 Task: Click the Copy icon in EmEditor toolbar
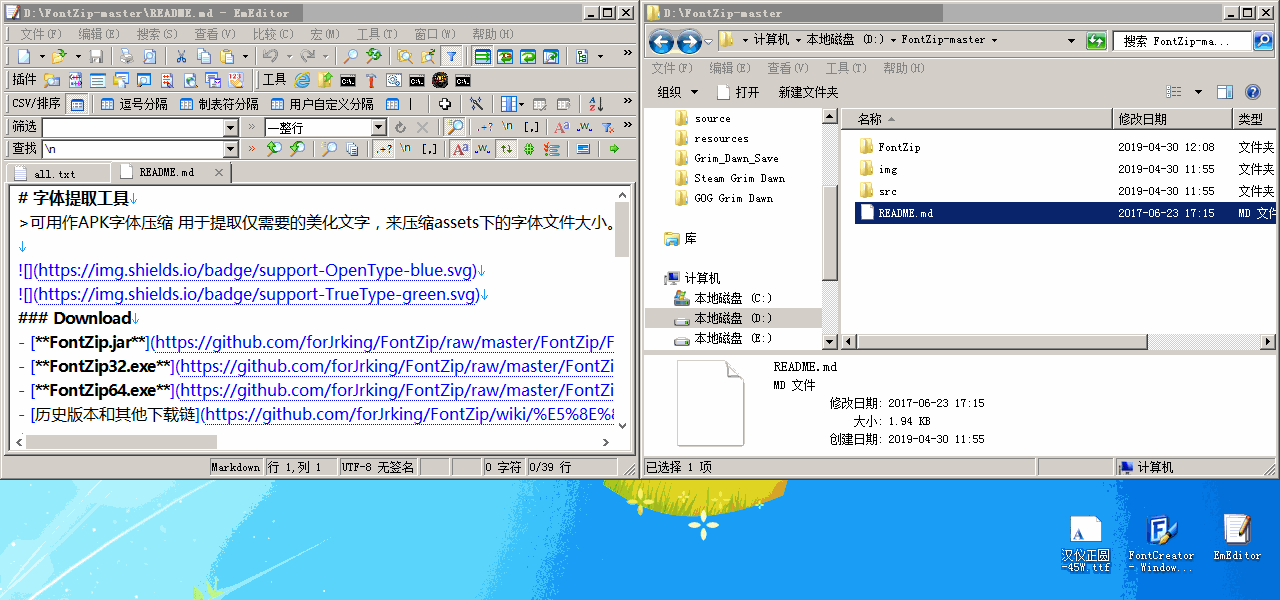204,57
